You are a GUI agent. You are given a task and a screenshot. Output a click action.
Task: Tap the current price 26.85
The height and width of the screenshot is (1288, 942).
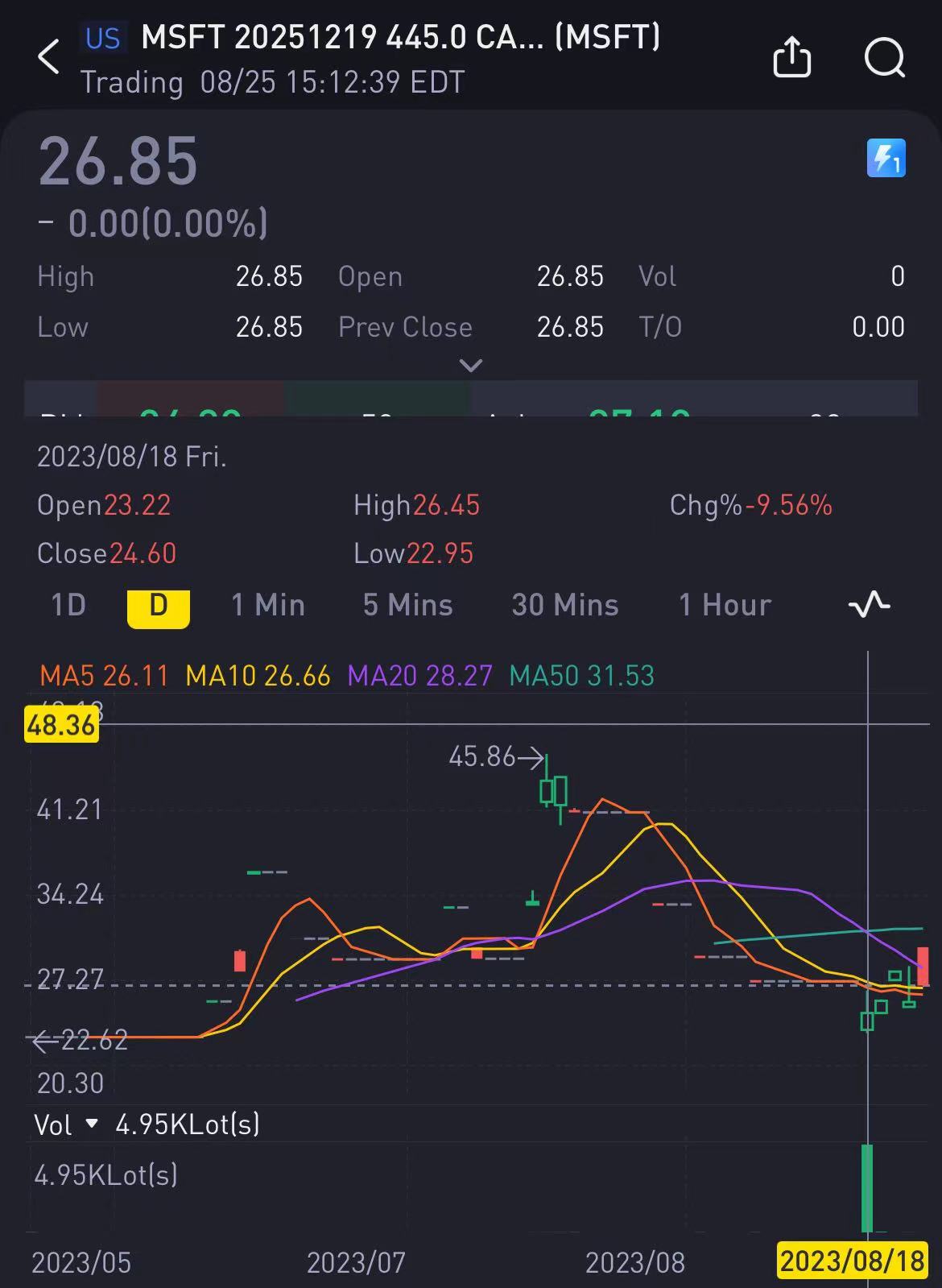point(118,160)
